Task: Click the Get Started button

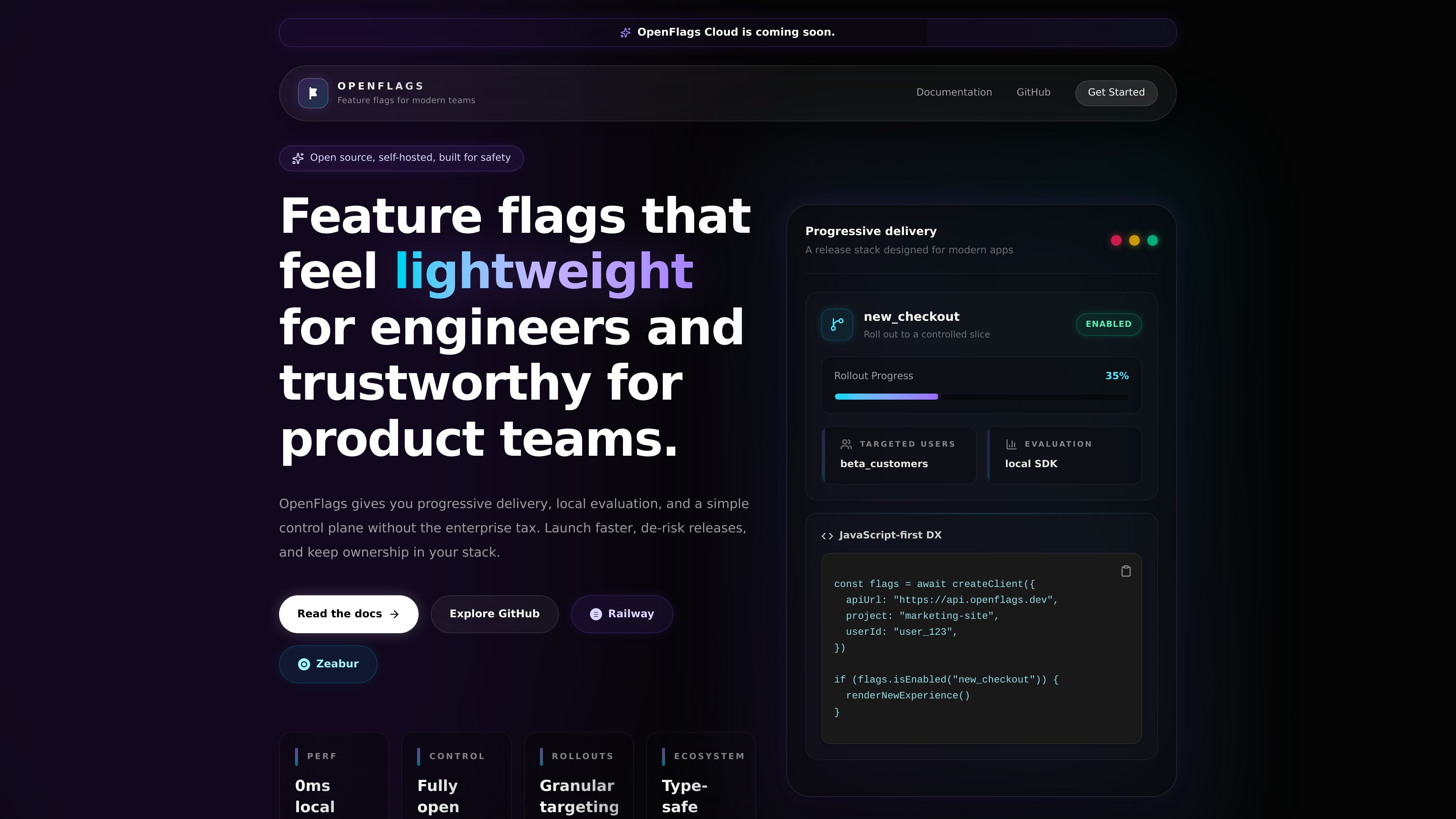Action: (x=1116, y=93)
